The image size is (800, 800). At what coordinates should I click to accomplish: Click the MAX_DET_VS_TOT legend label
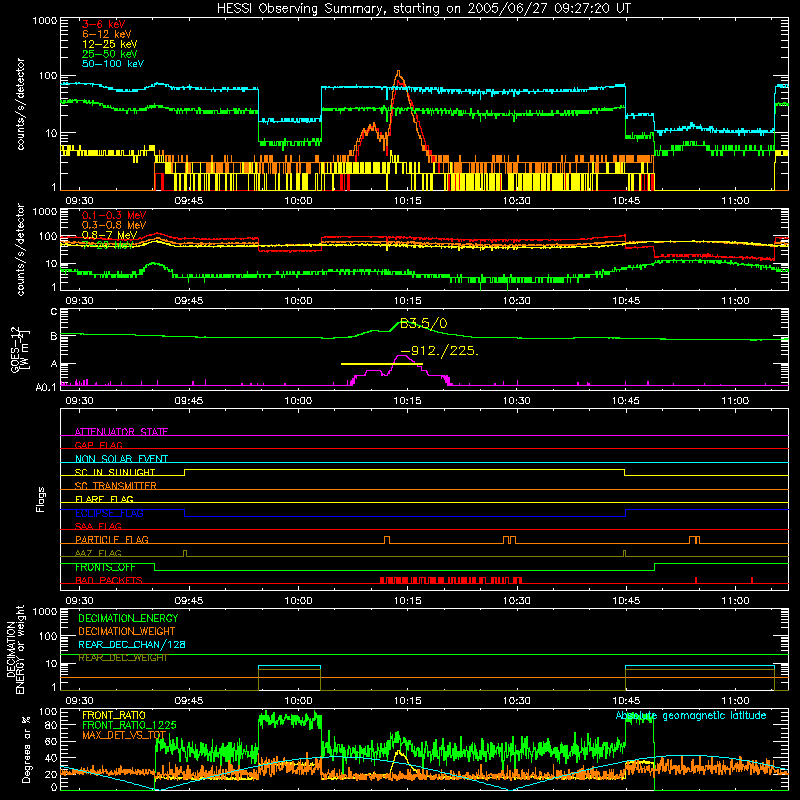pos(124,735)
